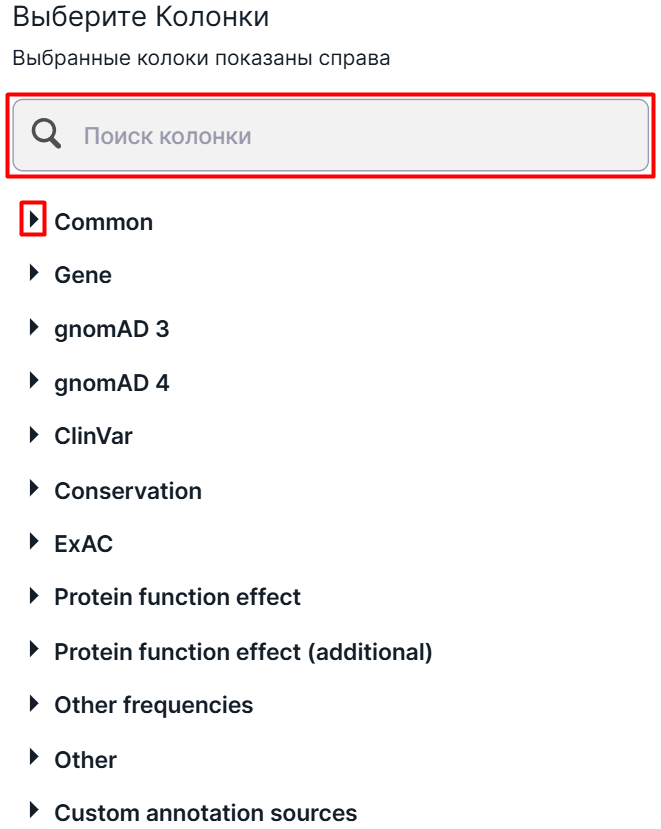Expand the Gene group arrow

[x=34, y=273]
